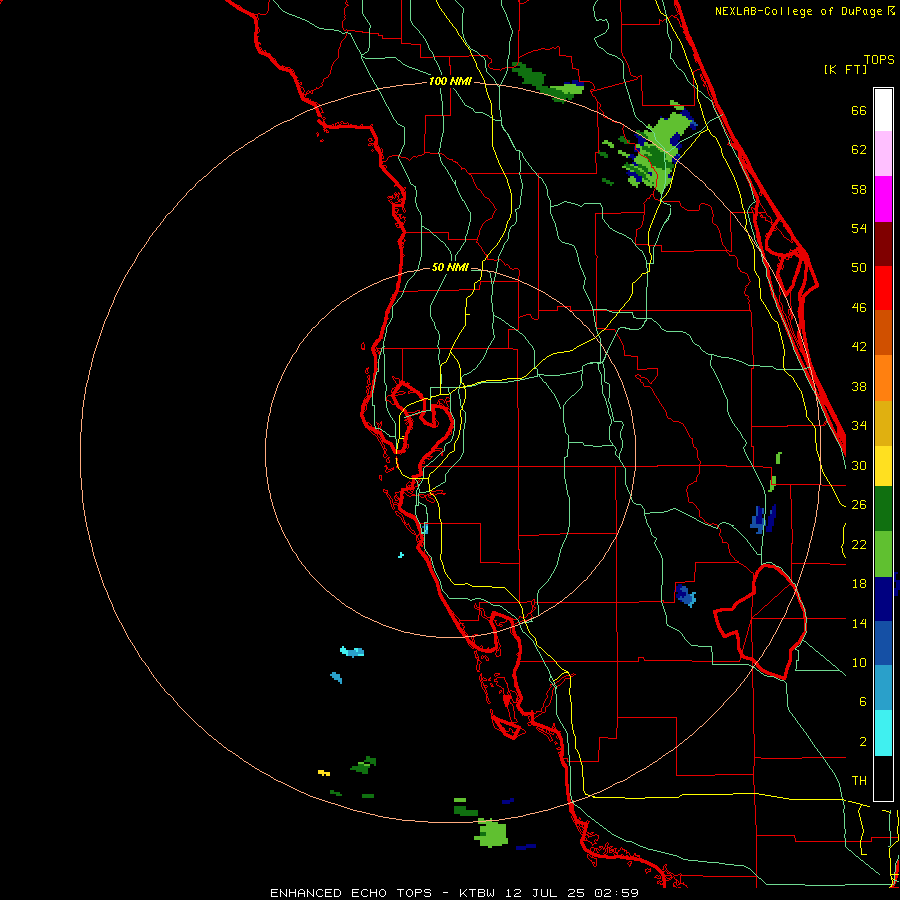
Task: Click the TOPS legend title
Action: tap(879, 60)
